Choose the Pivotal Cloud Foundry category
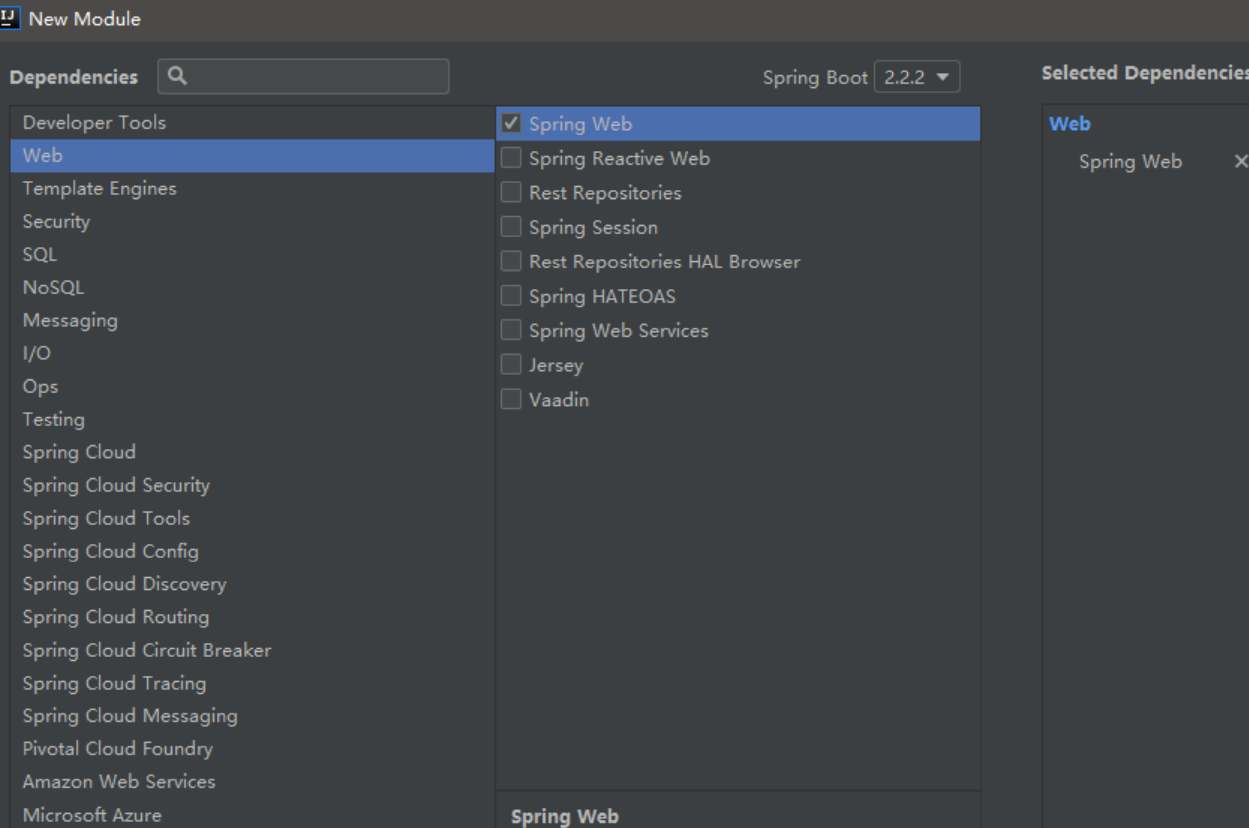Viewport: 1249px width, 828px height. pos(252,749)
